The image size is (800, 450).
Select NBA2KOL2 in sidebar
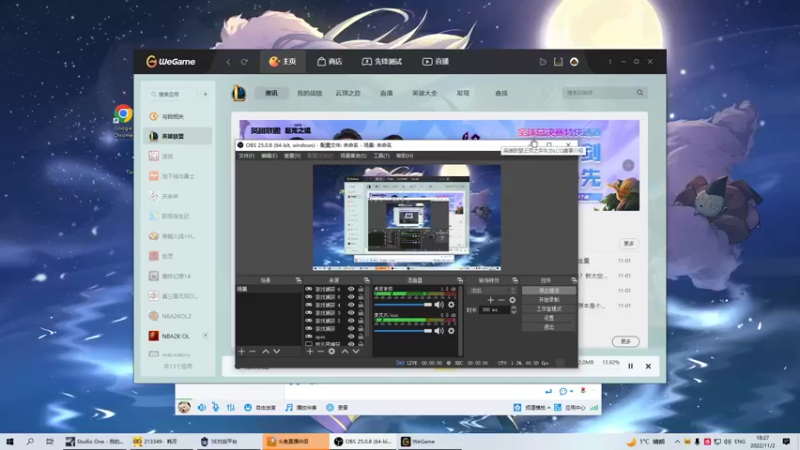click(178, 316)
